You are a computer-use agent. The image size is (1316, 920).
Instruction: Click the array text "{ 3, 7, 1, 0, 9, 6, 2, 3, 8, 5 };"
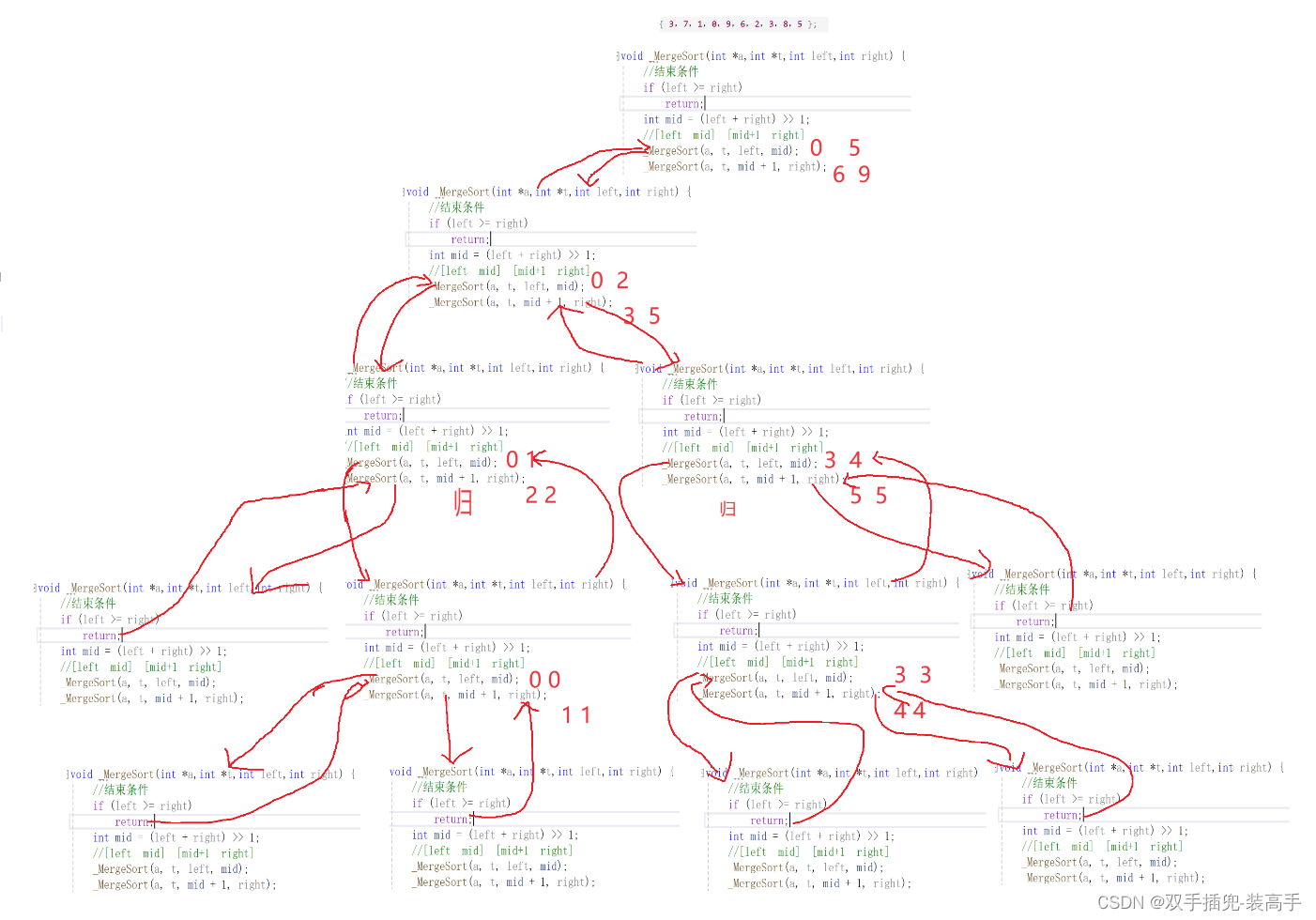738,24
